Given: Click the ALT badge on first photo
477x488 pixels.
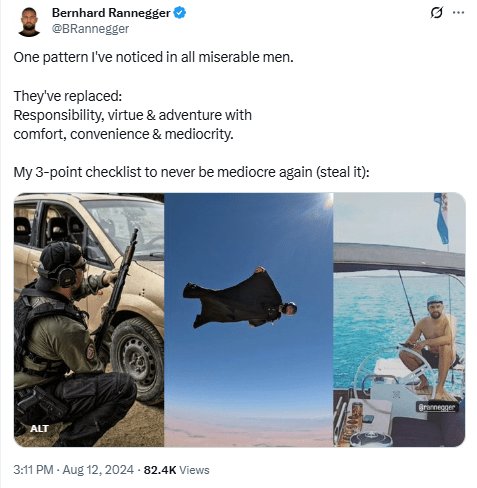Looking at the screenshot, I should click(39, 429).
